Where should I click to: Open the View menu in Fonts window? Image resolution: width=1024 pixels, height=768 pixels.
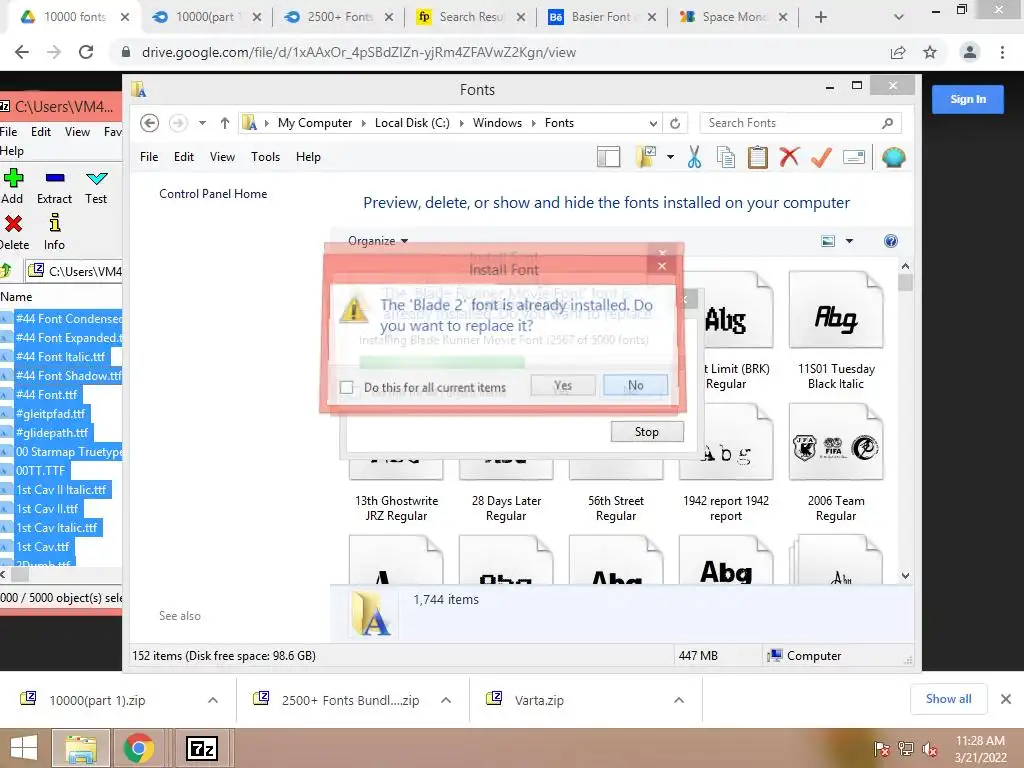pyautogui.click(x=222, y=157)
